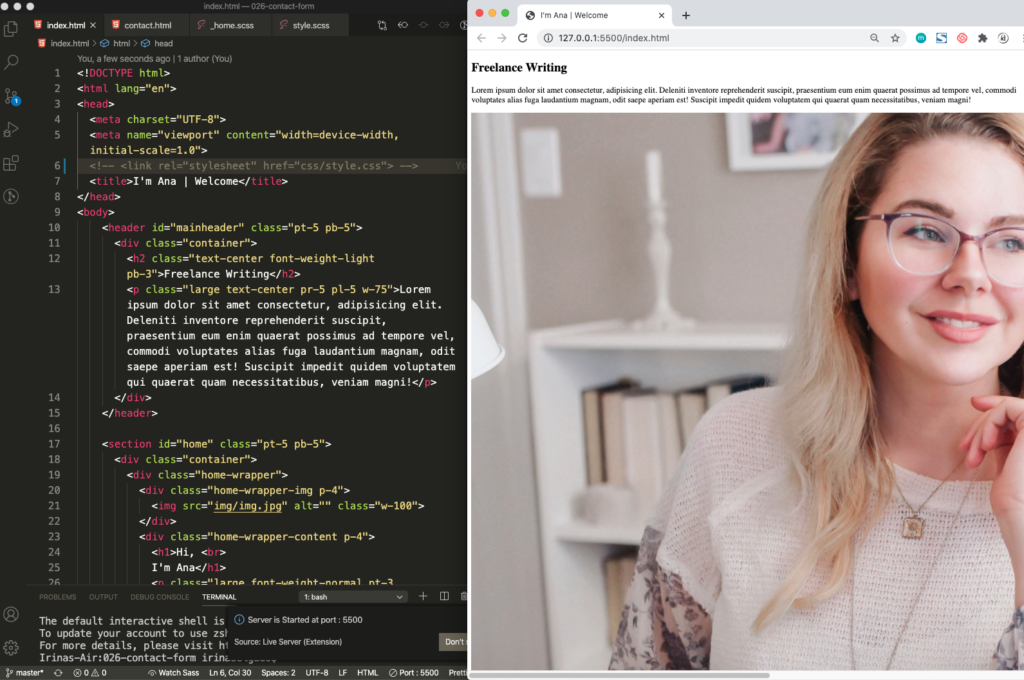Split the terminal using the split icon

pyautogui.click(x=444, y=596)
